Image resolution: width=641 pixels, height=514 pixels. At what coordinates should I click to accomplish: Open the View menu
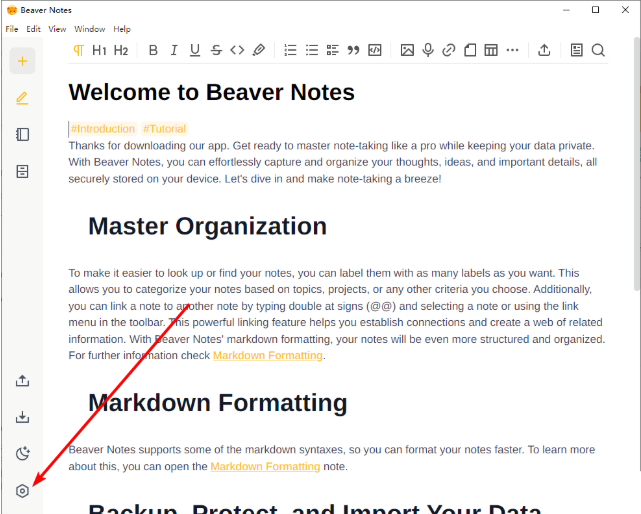(x=57, y=29)
